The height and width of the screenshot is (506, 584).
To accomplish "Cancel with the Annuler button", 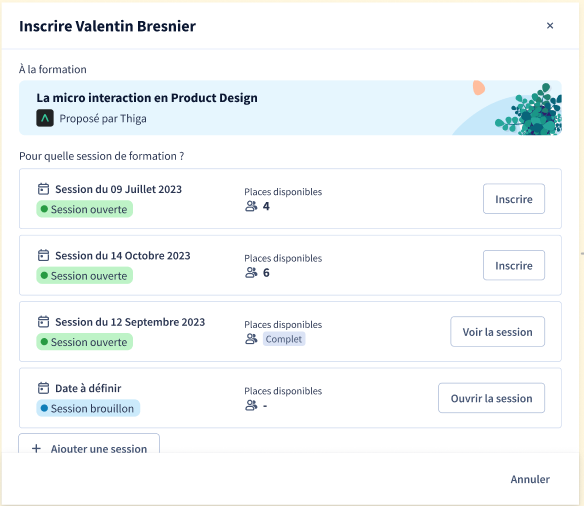I will click(530, 479).
